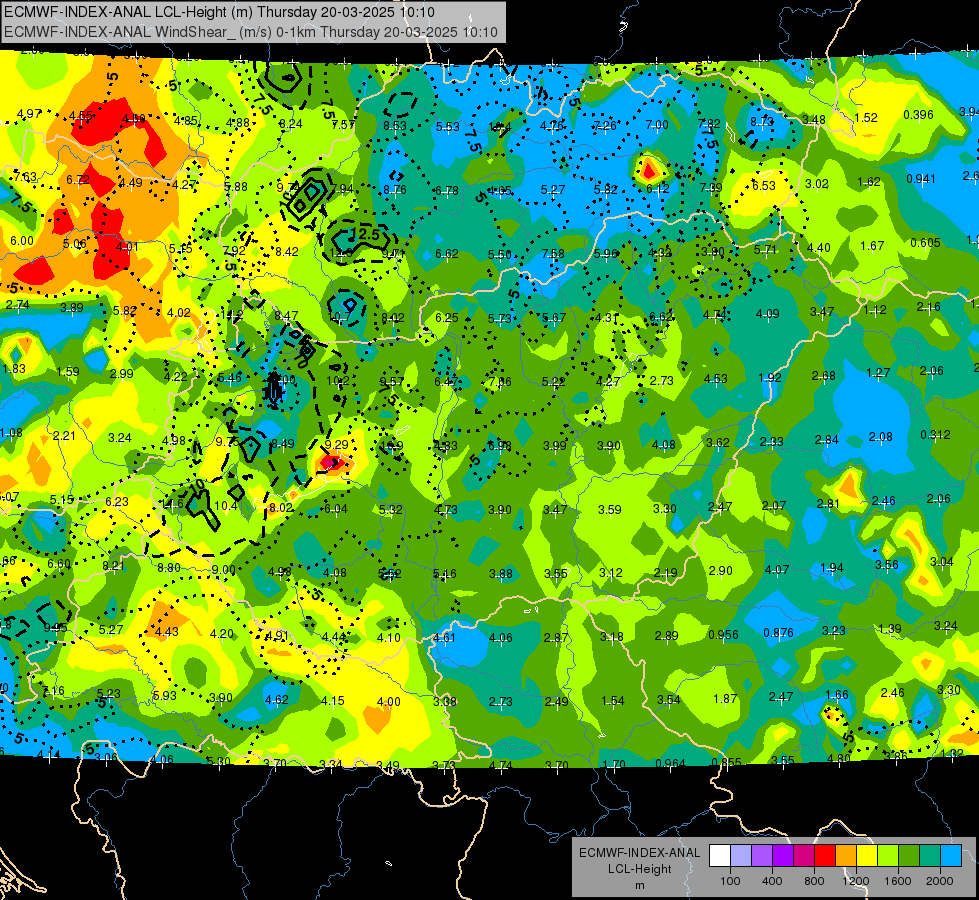Click the wind shear value 1.87
Viewport: 979px width, 900px height.
(725, 699)
